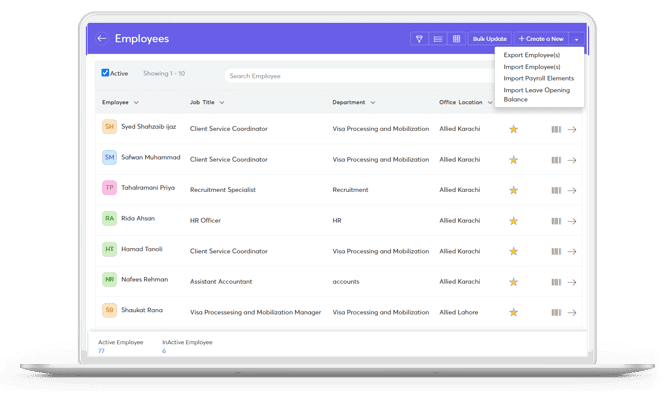This screenshot has height=400, width=672.
Task: Expand the Office Location column chevron
Action: (x=489, y=102)
